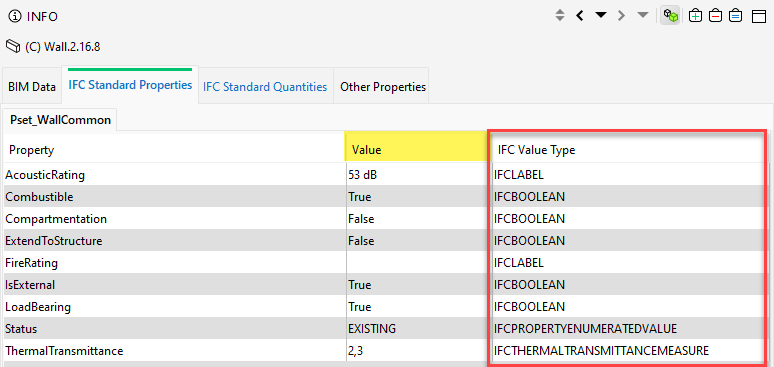Click the 53 dB value cell
The image size is (774, 367).
point(419,174)
